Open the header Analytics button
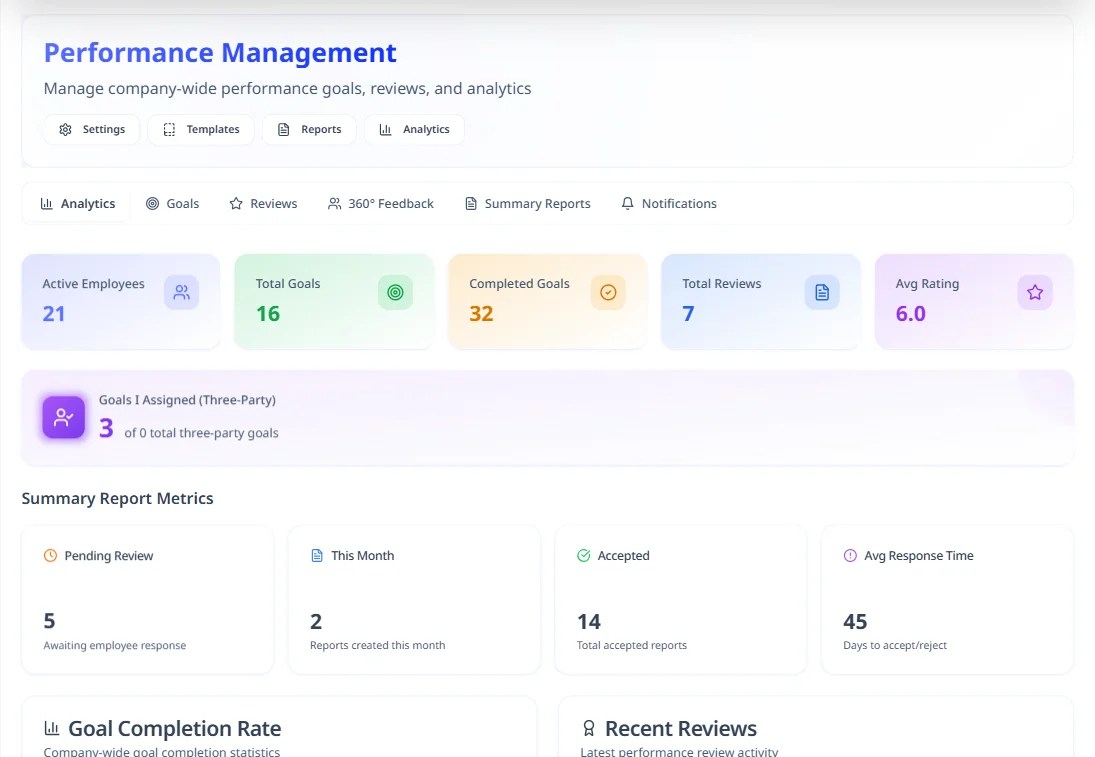The image size is (1095, 757). (414, 129)
